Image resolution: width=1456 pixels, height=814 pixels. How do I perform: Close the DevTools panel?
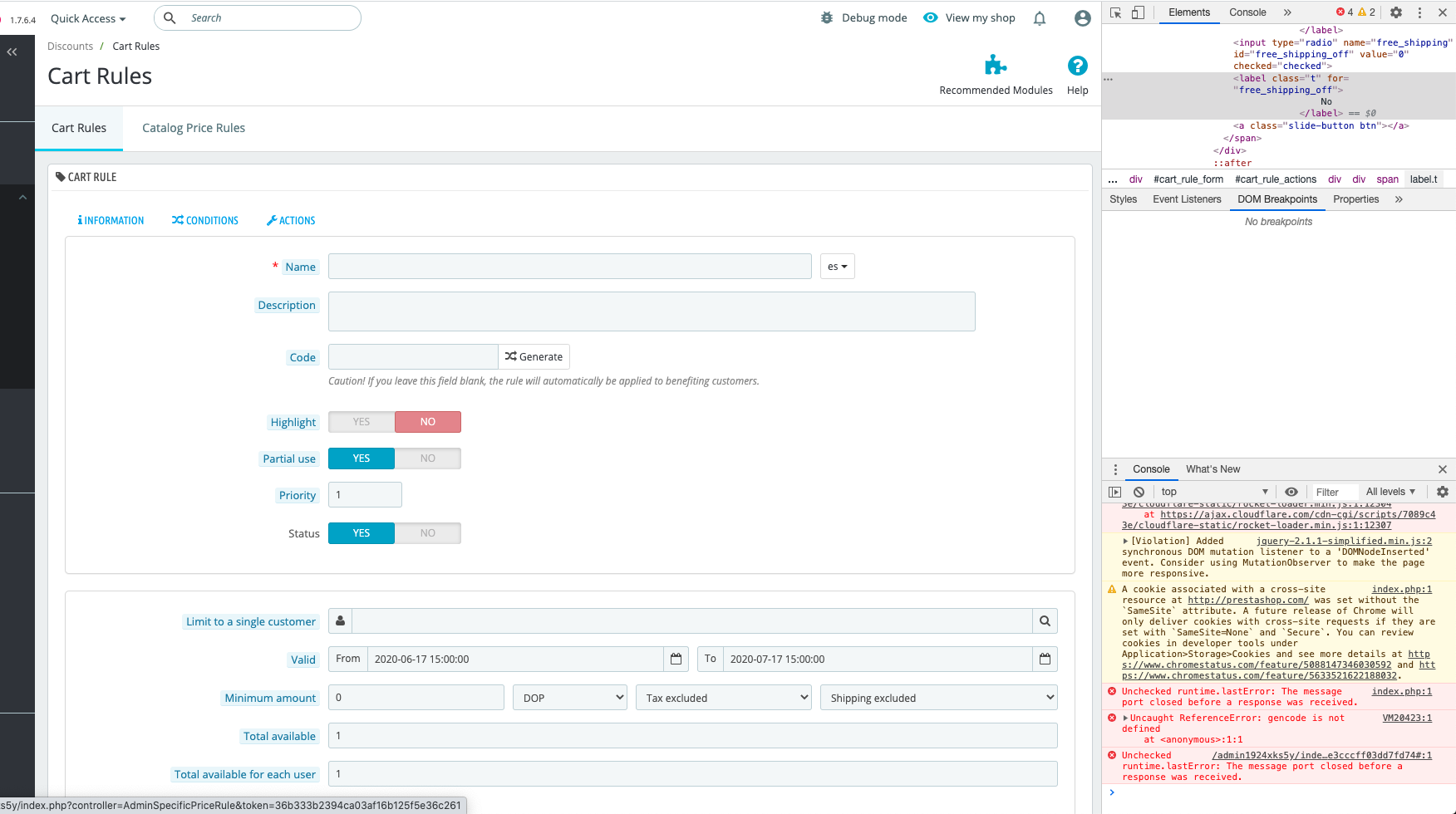click(x=1443, y=12)
